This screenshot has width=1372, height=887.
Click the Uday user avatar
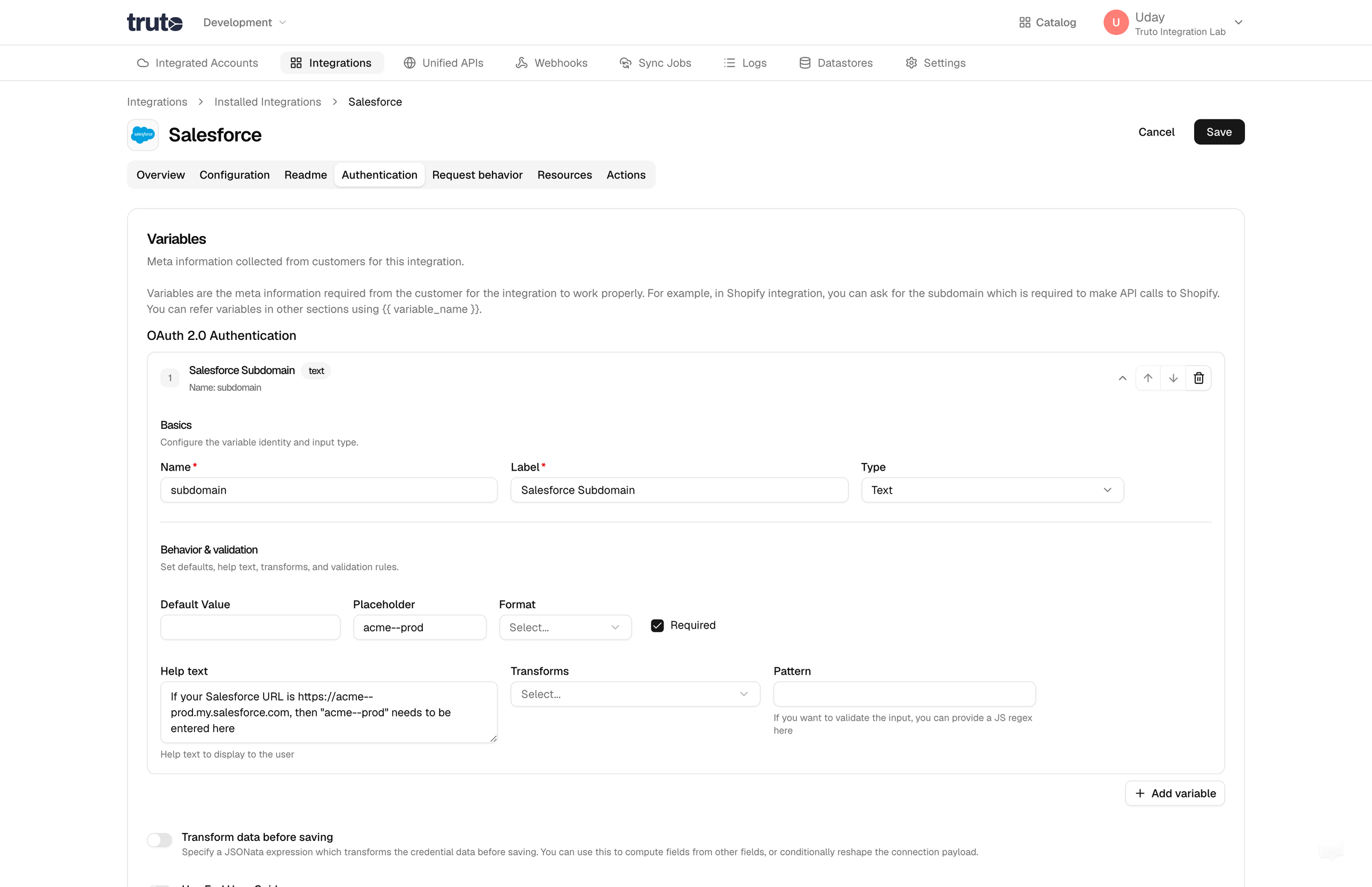tap(1116, 23)
